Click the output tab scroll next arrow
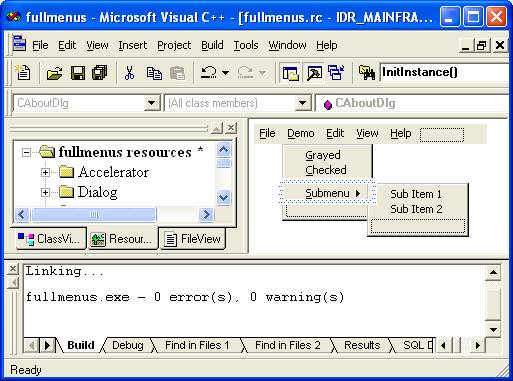This screenshot has width=513, height=381. click(x=47, y=345)
